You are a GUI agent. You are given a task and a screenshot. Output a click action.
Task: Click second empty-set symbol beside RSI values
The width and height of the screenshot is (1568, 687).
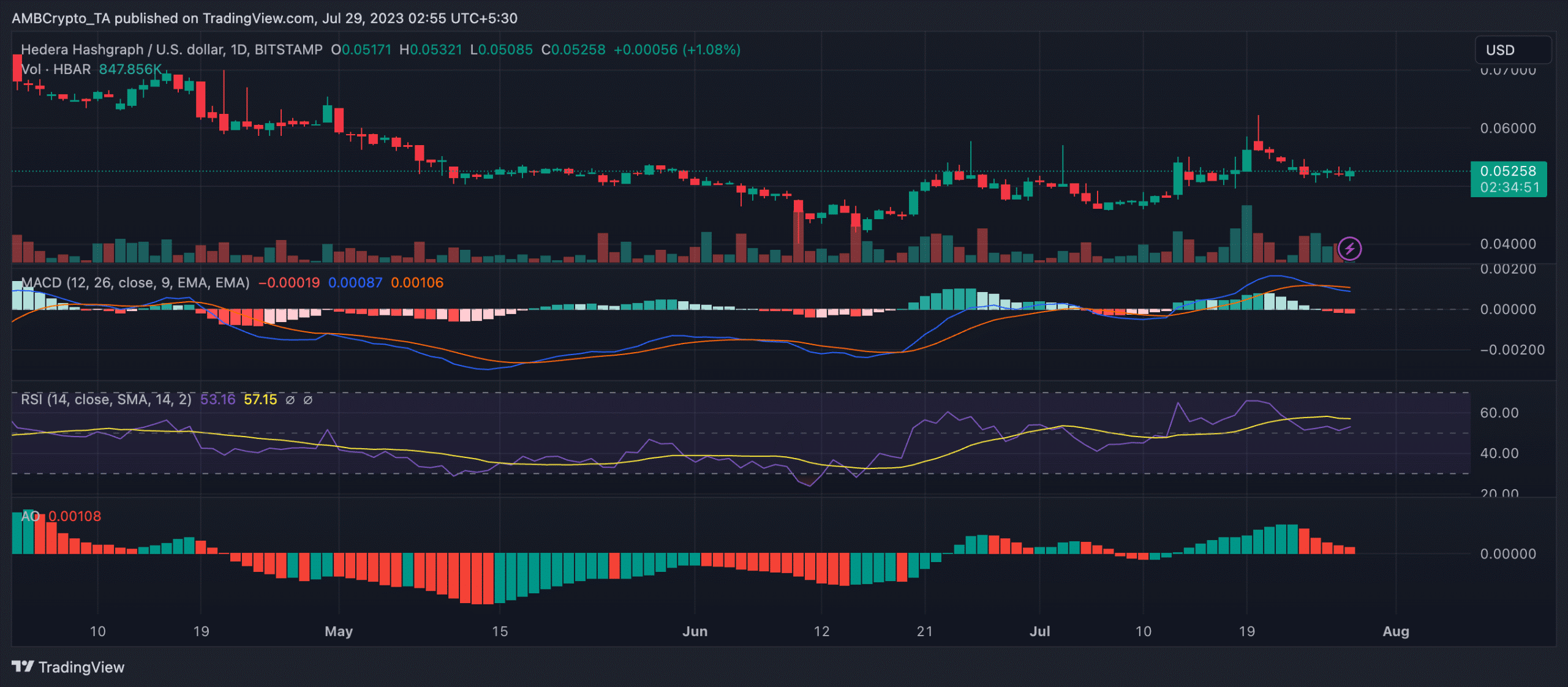coord(308,400)
